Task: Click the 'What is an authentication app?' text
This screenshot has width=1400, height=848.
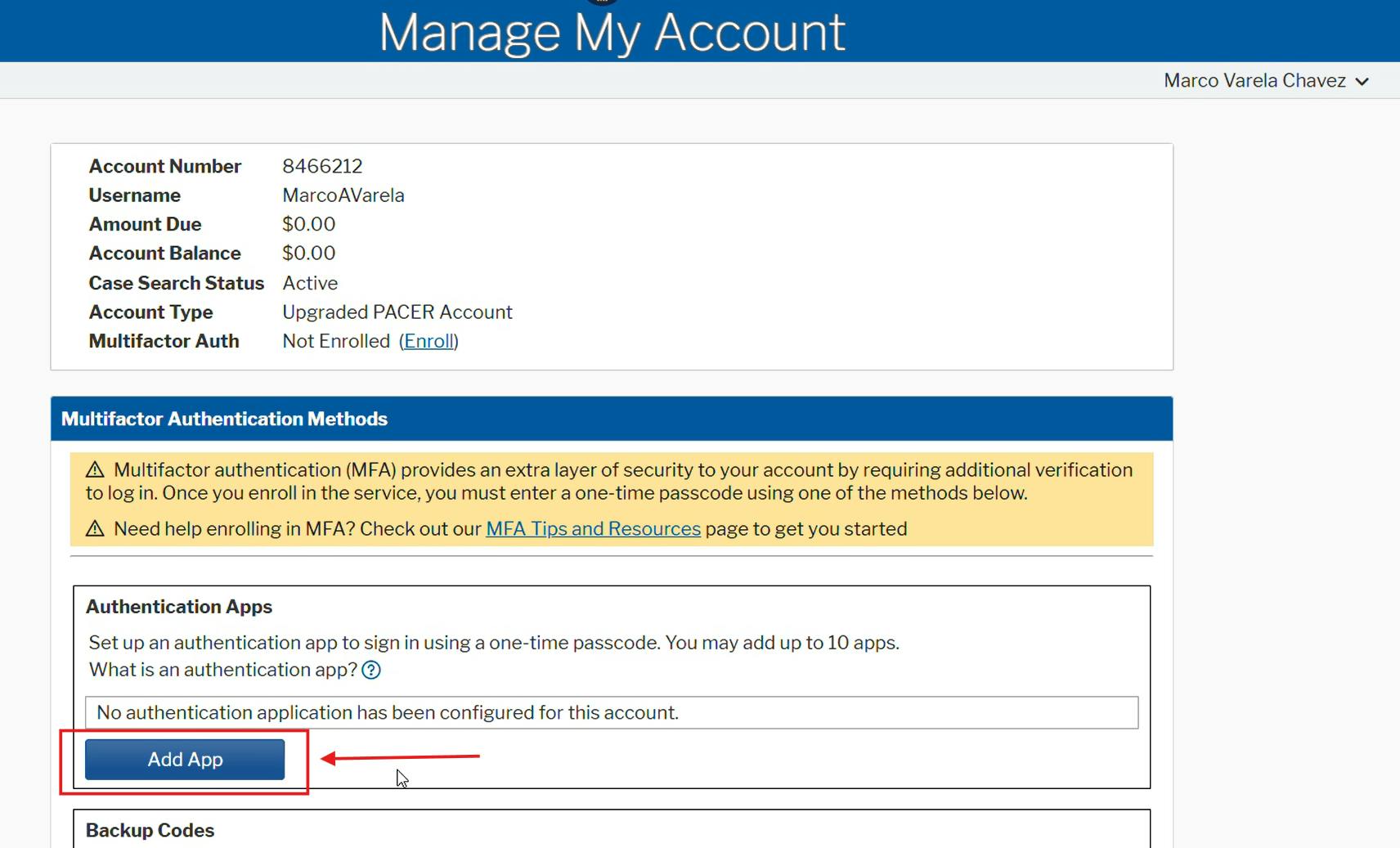Action: pyautogui.click(x=223, y=671)
